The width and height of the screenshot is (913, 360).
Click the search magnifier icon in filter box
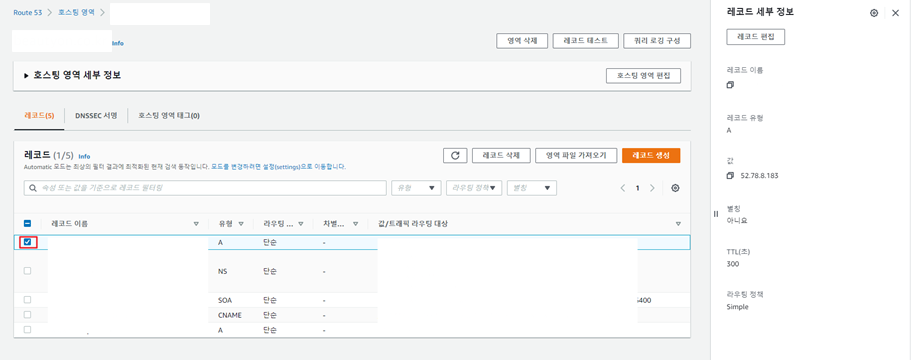[x=33, y=188]
